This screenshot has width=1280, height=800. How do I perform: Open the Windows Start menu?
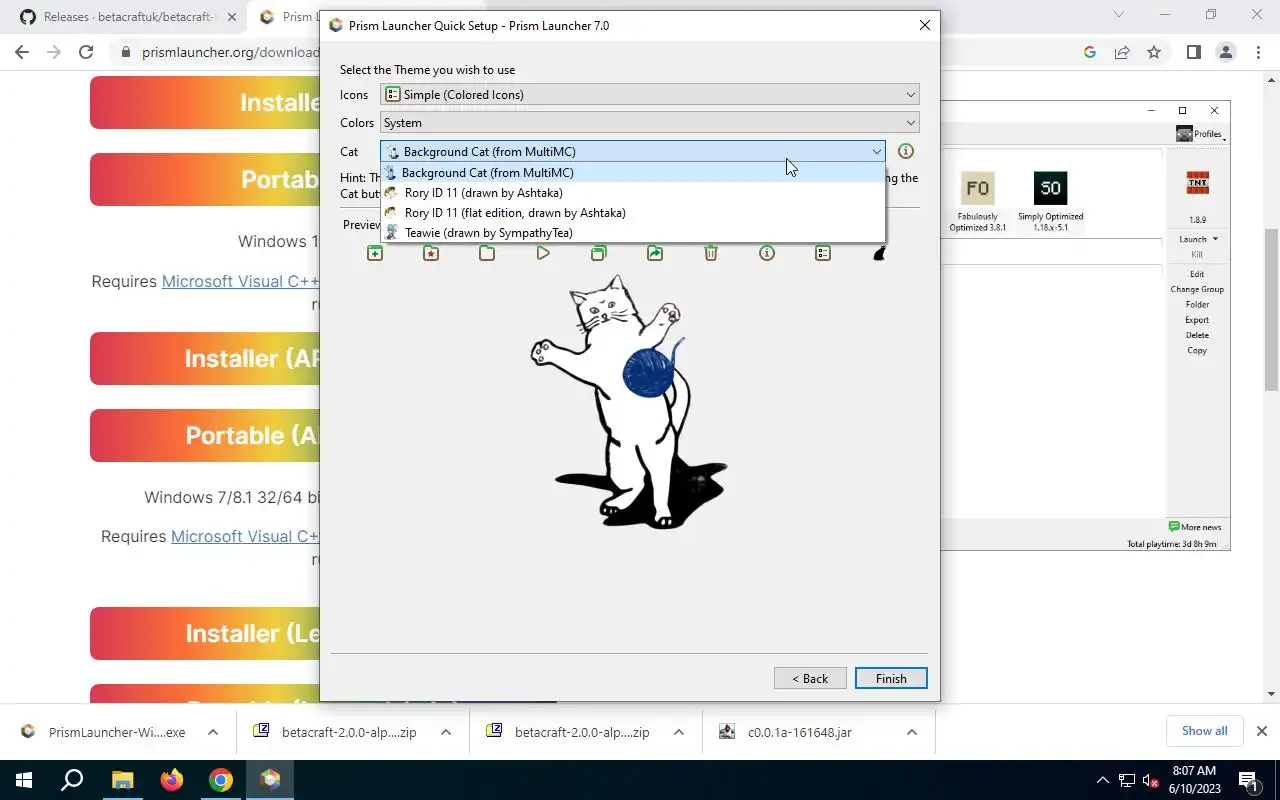(x=23, y=780)
